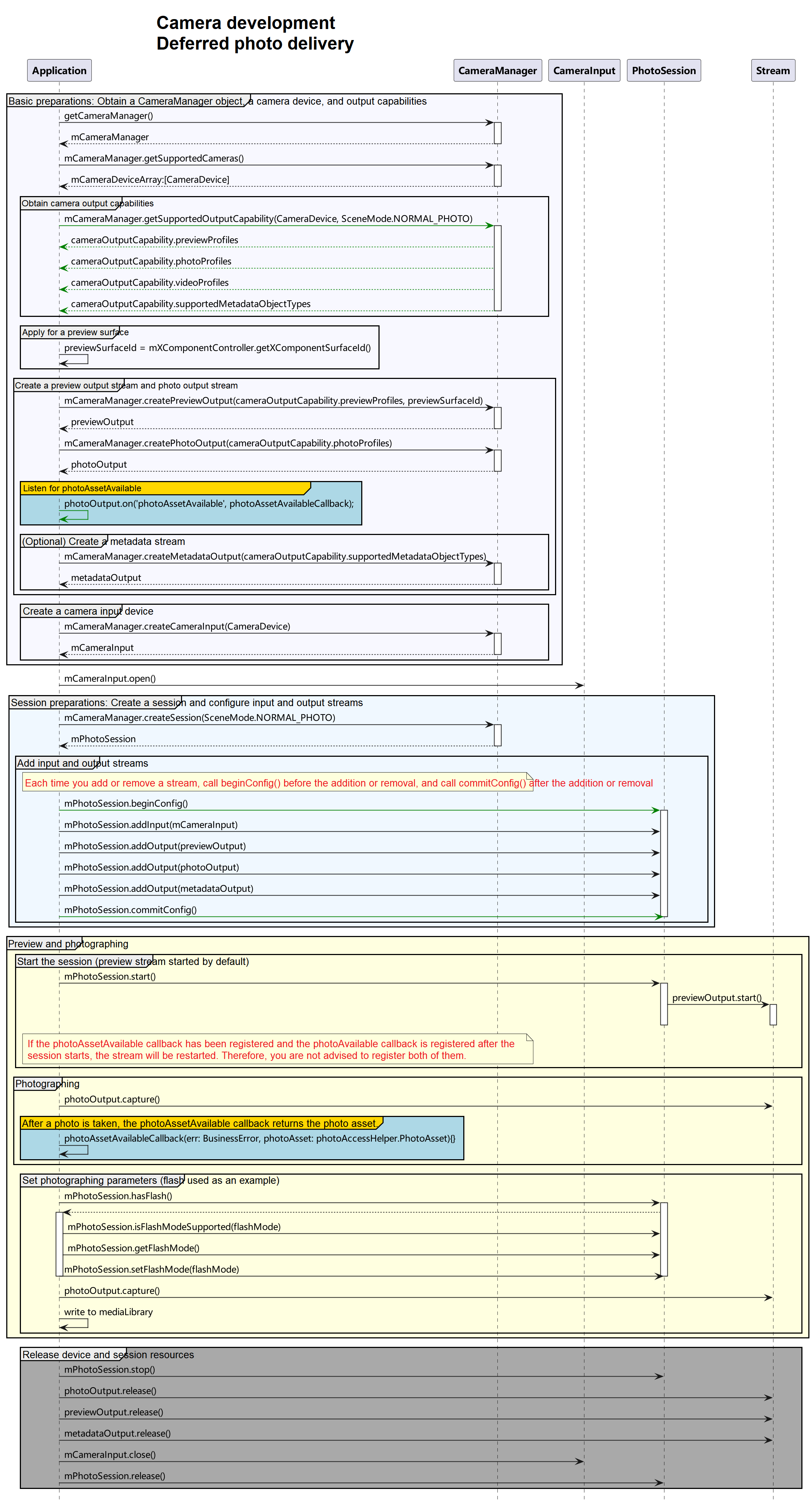Click the '(Optional) Create a metadata stream' label
Screen dimensions: 812x1504
pos(103,541)
